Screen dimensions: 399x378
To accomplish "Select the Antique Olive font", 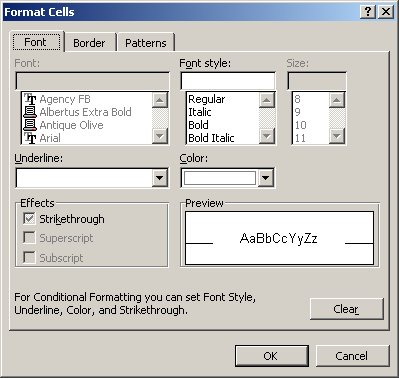I will tap(71, 125).
